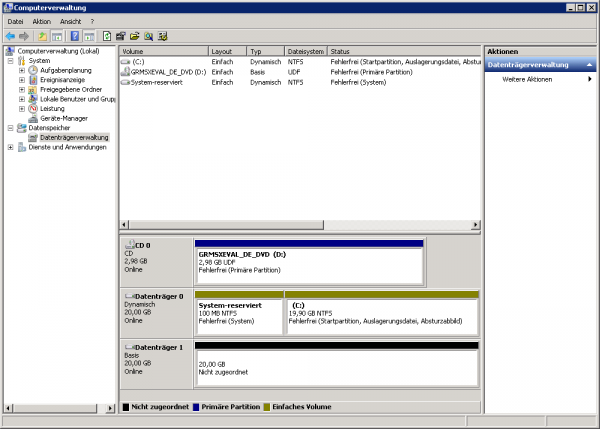Click the up one level folder icon
Image resolution: width=600 pixels, height=429 pixels.
tap(43, 36)
